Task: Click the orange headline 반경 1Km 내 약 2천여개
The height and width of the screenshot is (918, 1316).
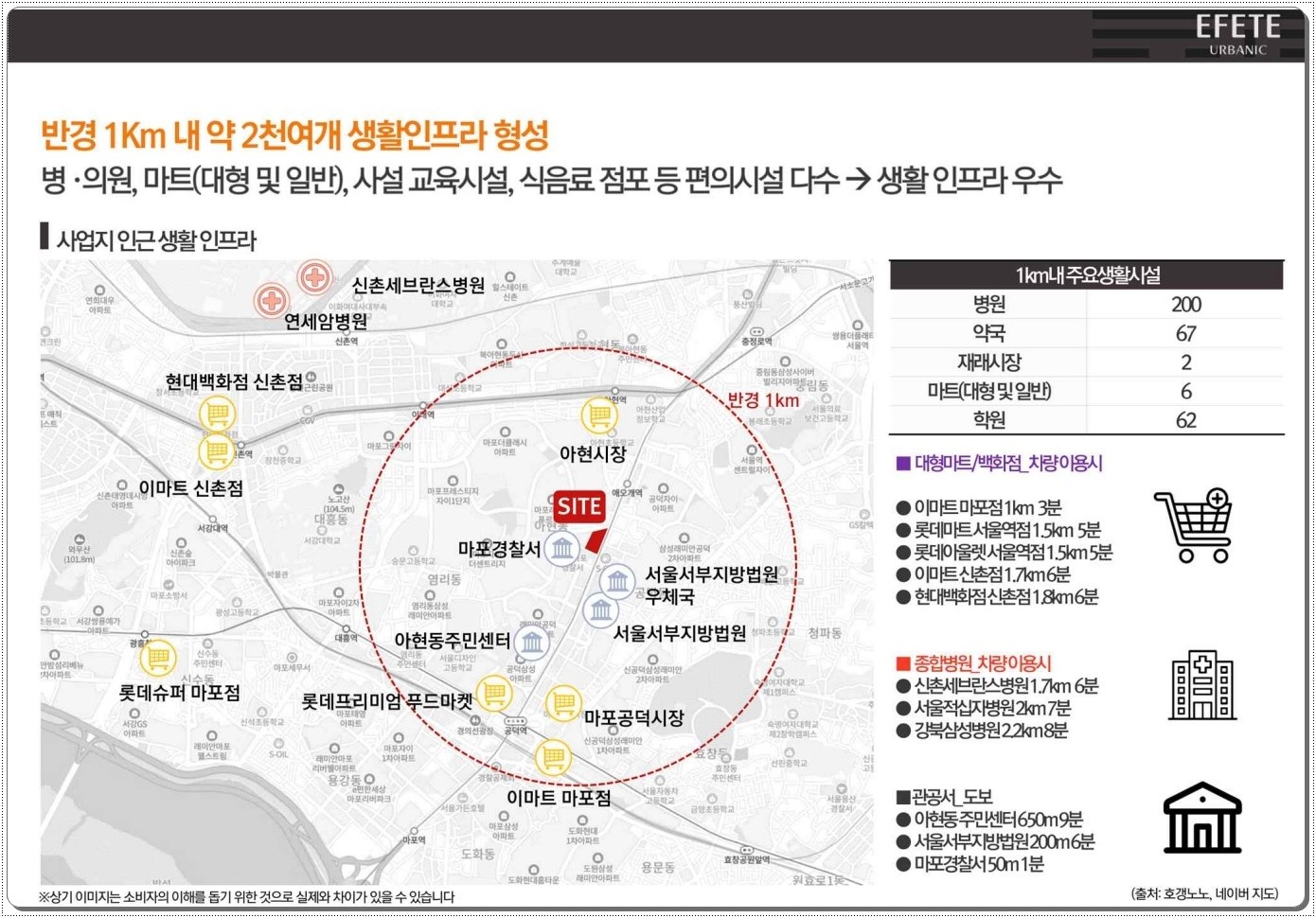Action: pyautogui.click(x=294, y=135)
